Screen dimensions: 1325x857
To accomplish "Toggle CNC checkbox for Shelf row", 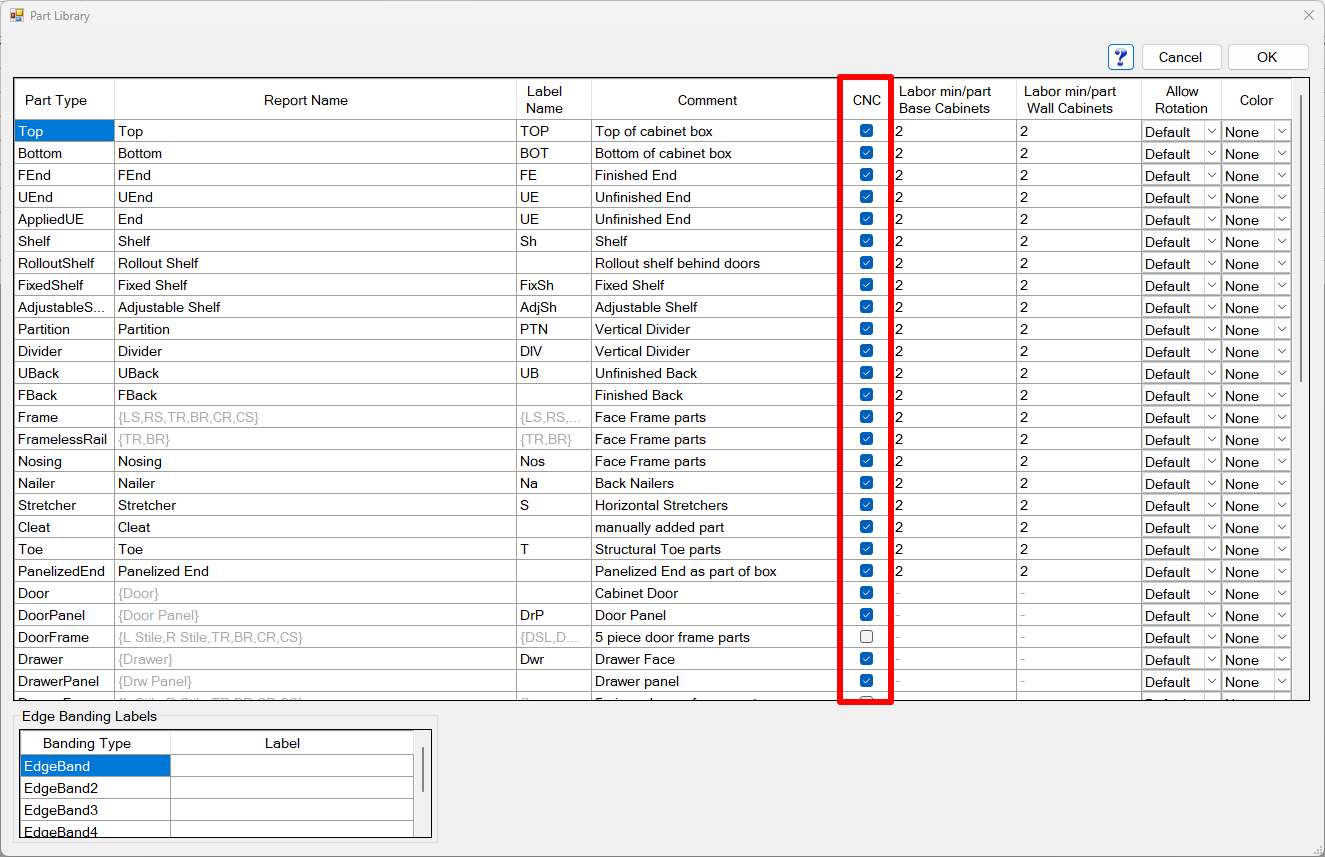I will tap(866, 241).
